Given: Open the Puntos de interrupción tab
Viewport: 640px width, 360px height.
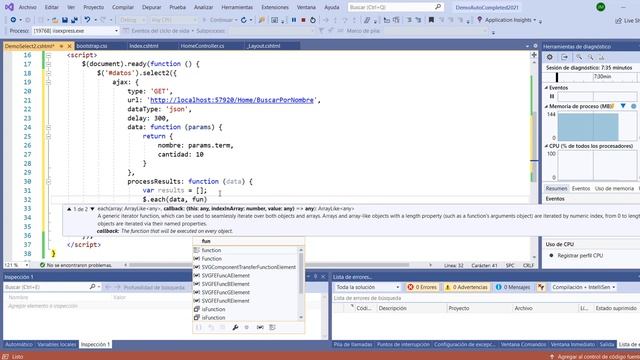Looking at the screenshot, I should tap(403, 344).
